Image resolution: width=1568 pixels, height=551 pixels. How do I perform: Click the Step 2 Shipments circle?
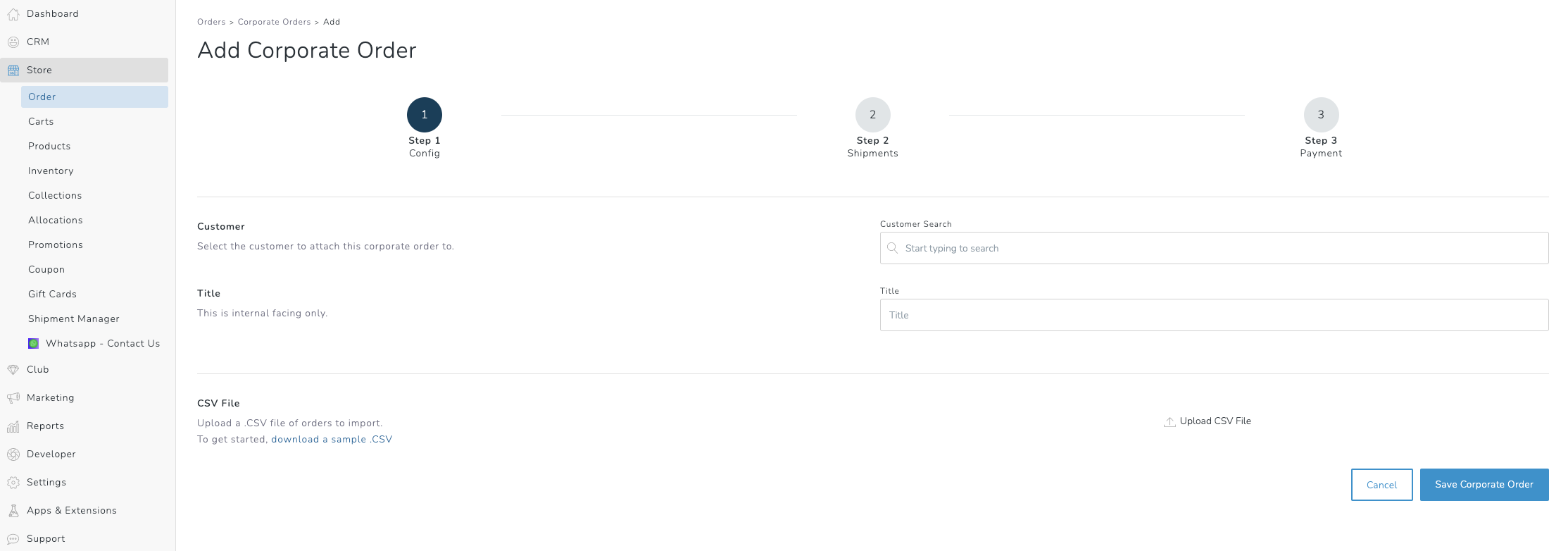coord(873,115)
